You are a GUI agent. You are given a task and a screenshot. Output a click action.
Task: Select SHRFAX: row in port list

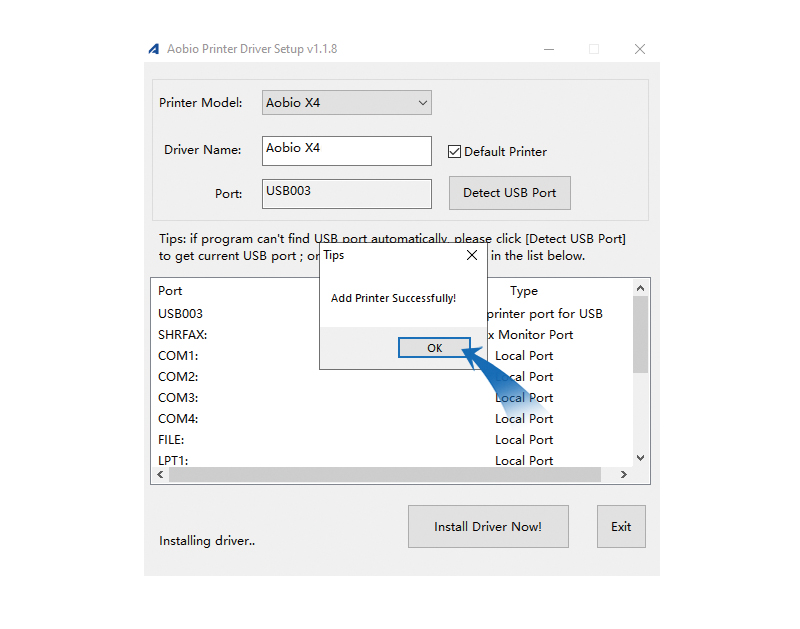click(x=392, y=335)
